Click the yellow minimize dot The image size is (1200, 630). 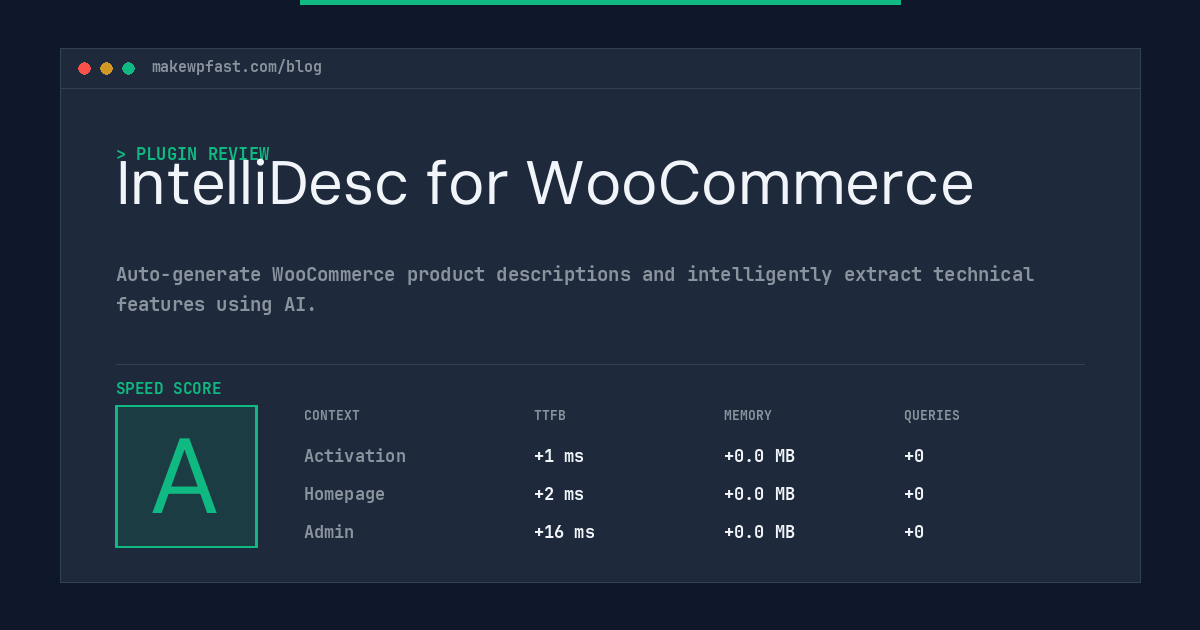click(106, 68)
